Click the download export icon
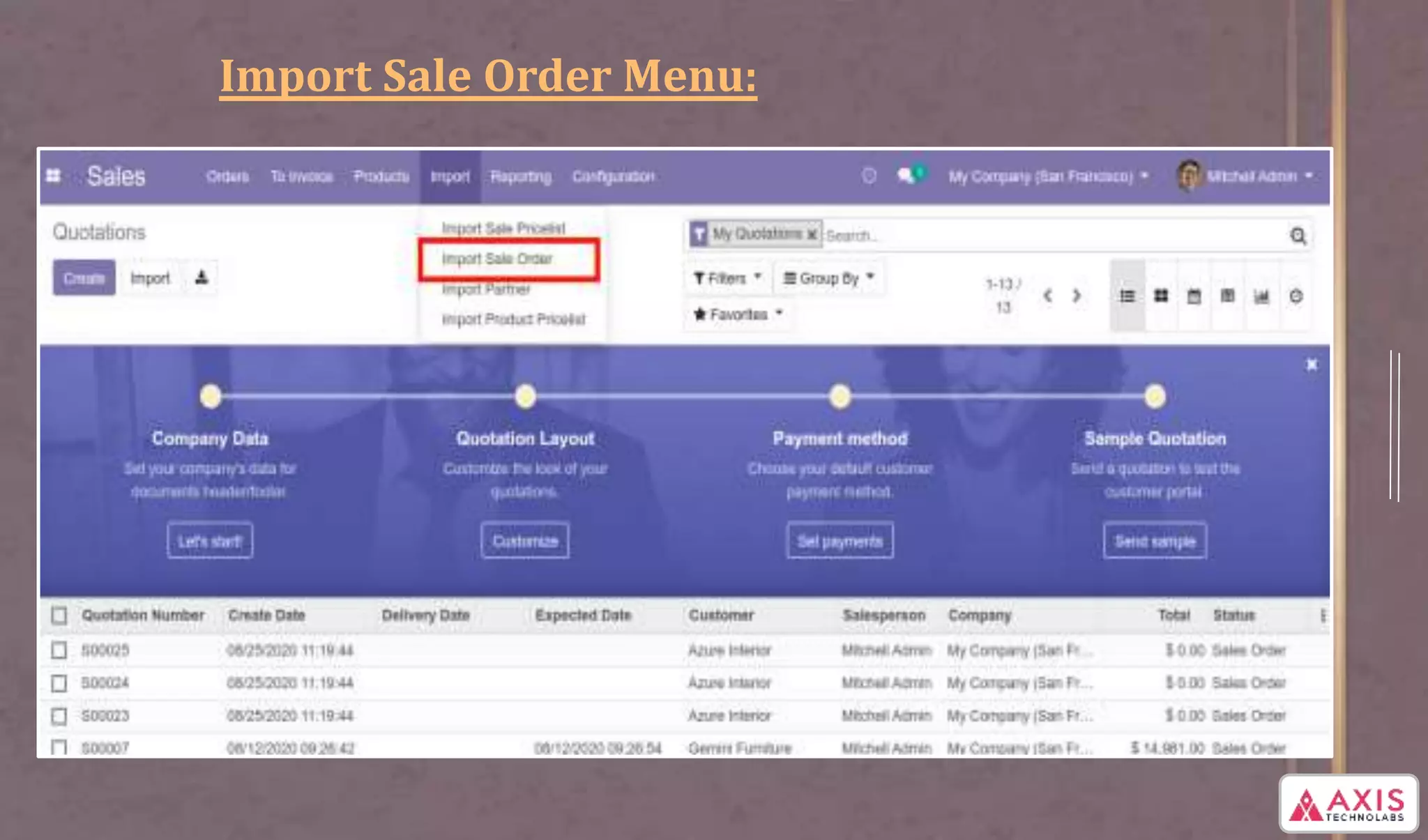1428x840 pixels. 202,277
